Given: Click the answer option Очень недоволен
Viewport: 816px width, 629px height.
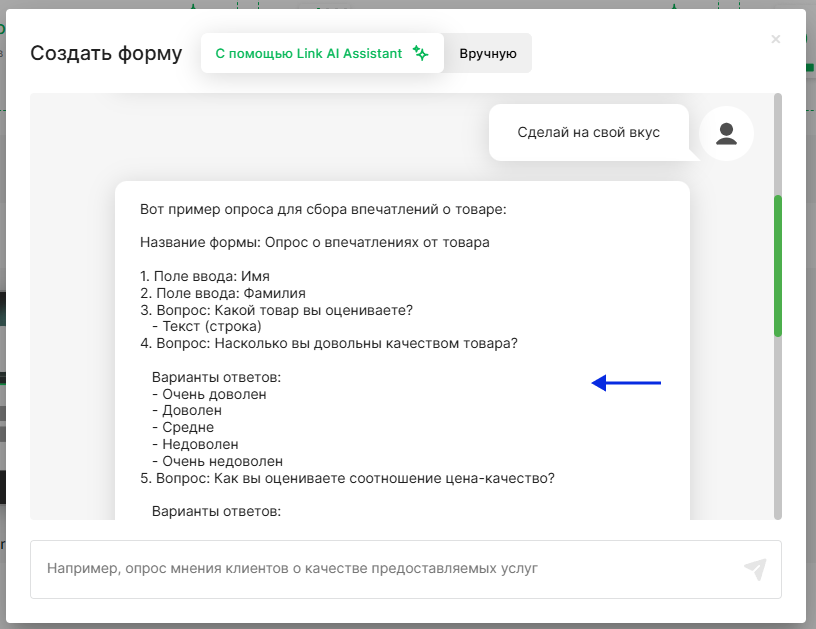Looking at the screenshot, I should point(218,461).
